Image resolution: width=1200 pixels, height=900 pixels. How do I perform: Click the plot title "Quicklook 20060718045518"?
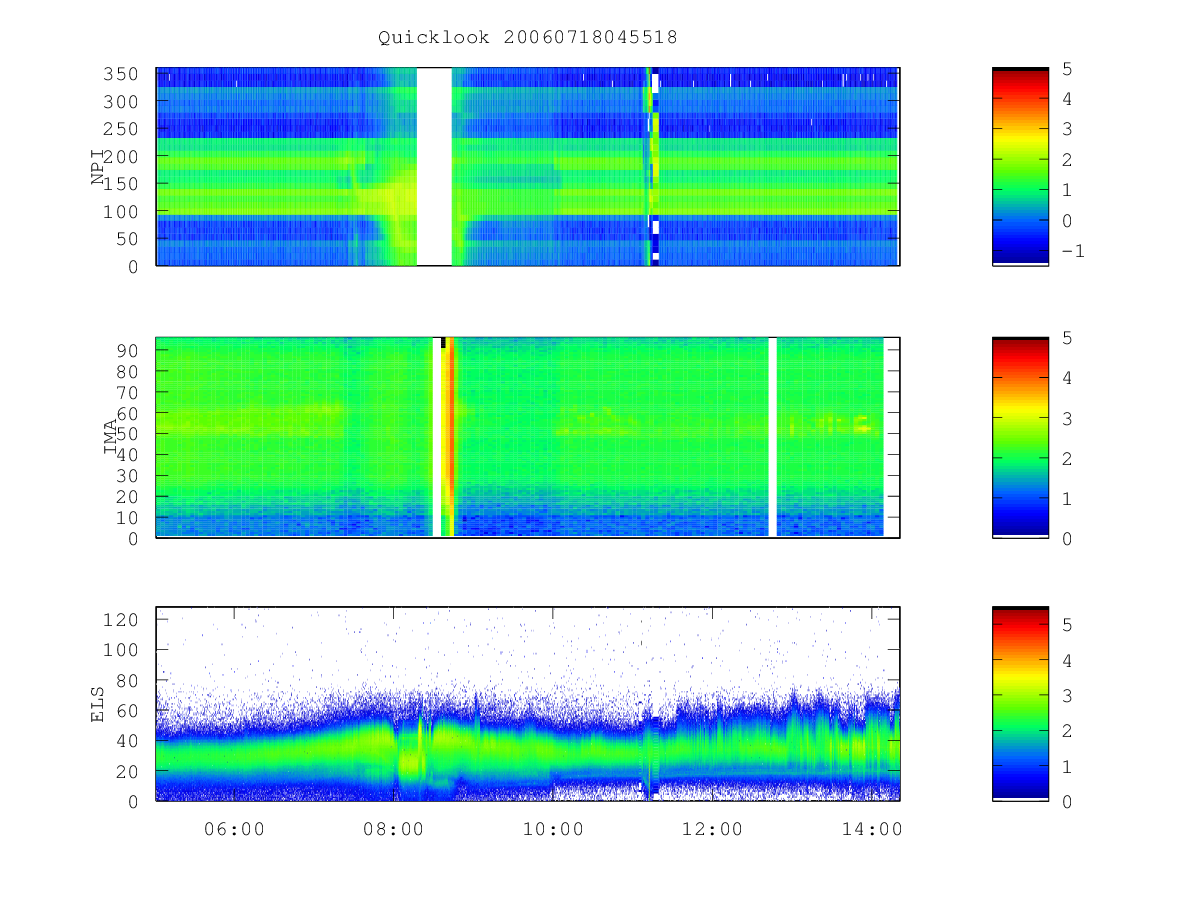tap(527, 38)
